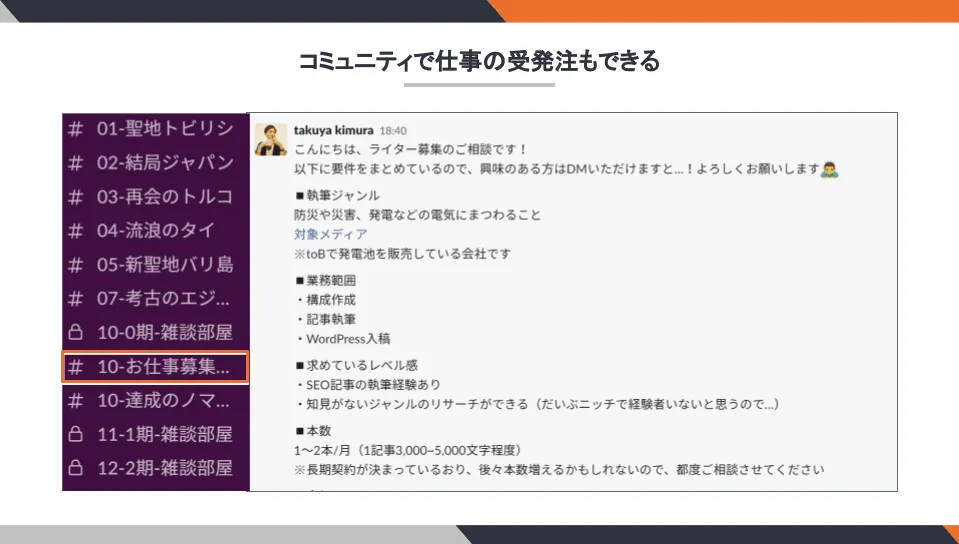This screenshot has width=959, height=544.
Task: Click the lock icon beside 12-2期-雑談部屋
Action: tap(75, 468)
